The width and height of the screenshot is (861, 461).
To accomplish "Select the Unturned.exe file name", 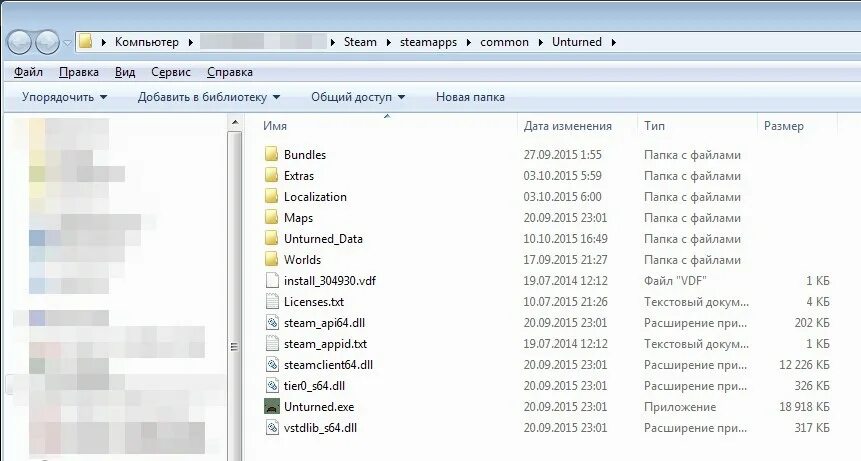I will coord(318,407).
